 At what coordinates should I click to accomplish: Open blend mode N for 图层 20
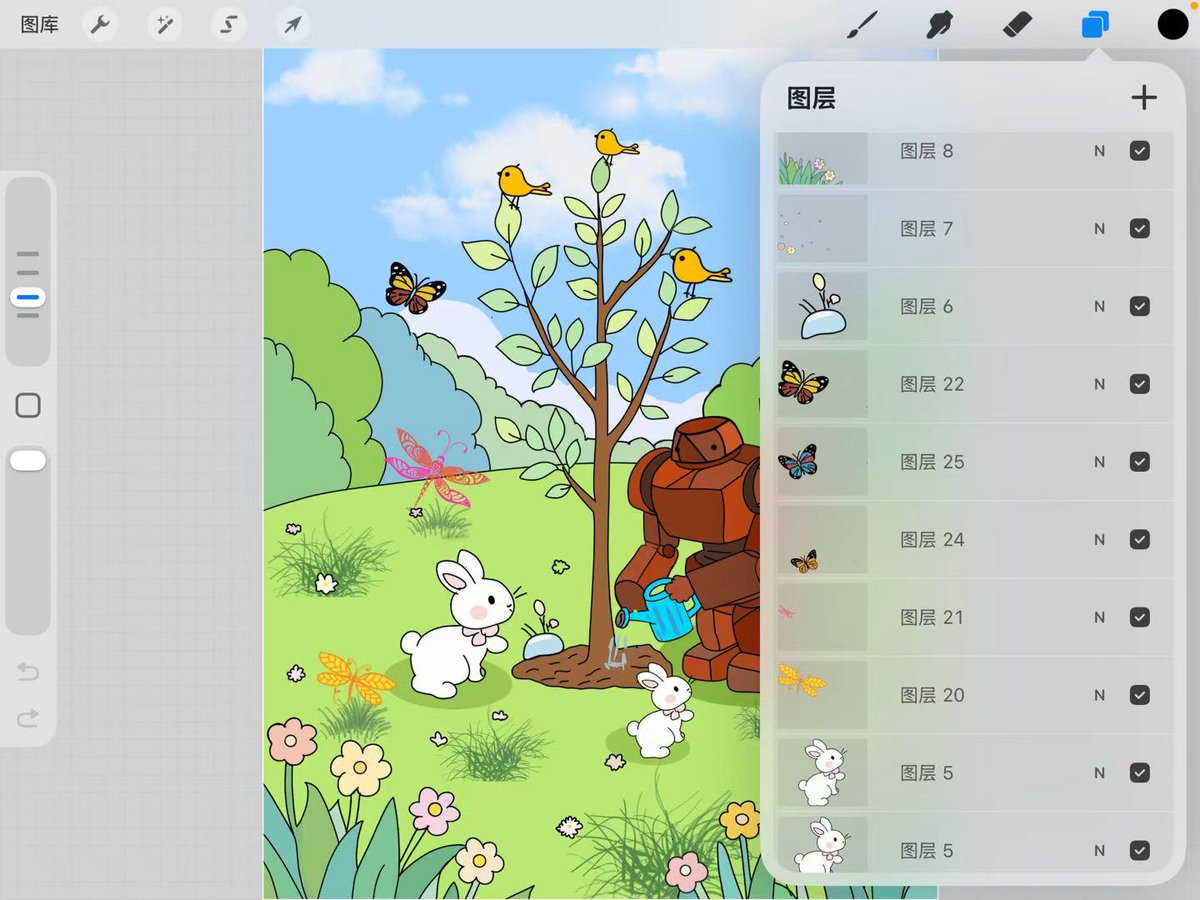pos(1099,695)
